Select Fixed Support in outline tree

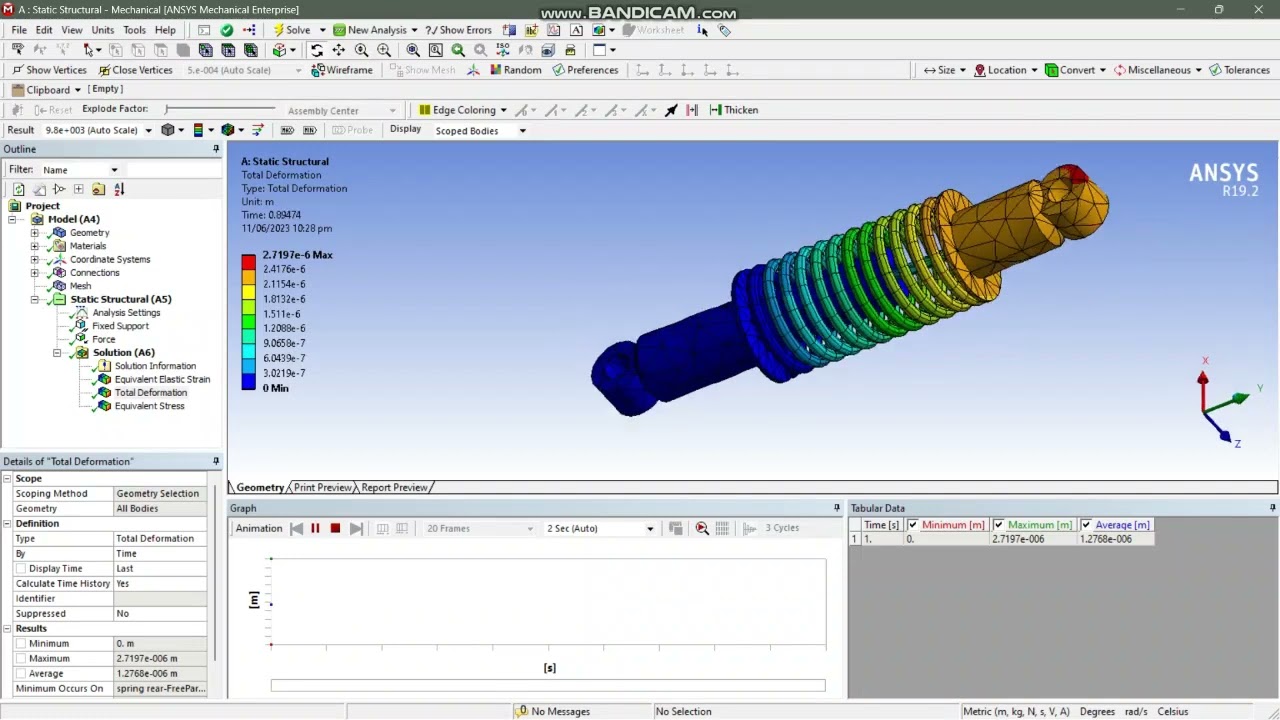(120, 326)
